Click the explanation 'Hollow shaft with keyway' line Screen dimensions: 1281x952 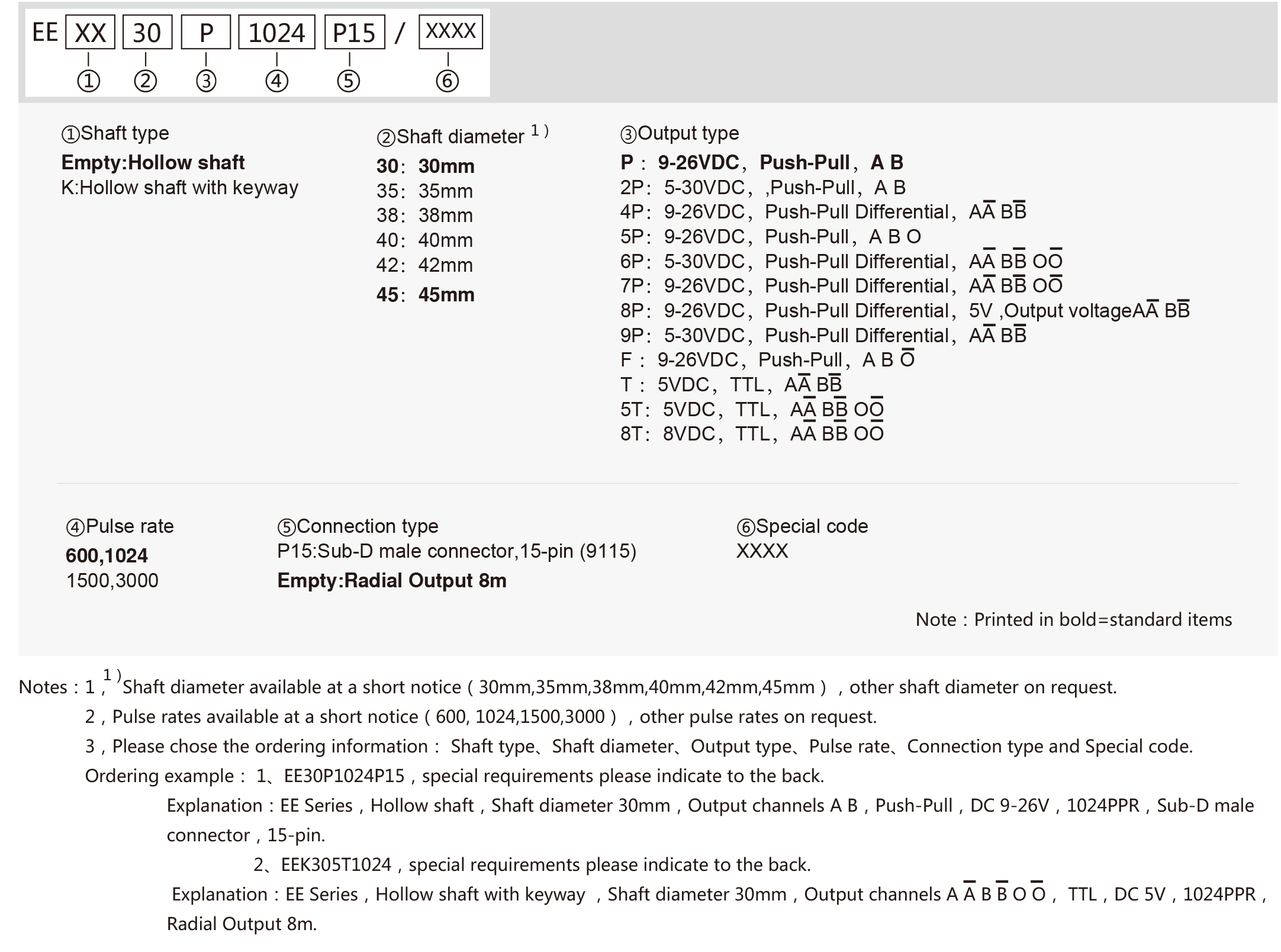point(719,893)
